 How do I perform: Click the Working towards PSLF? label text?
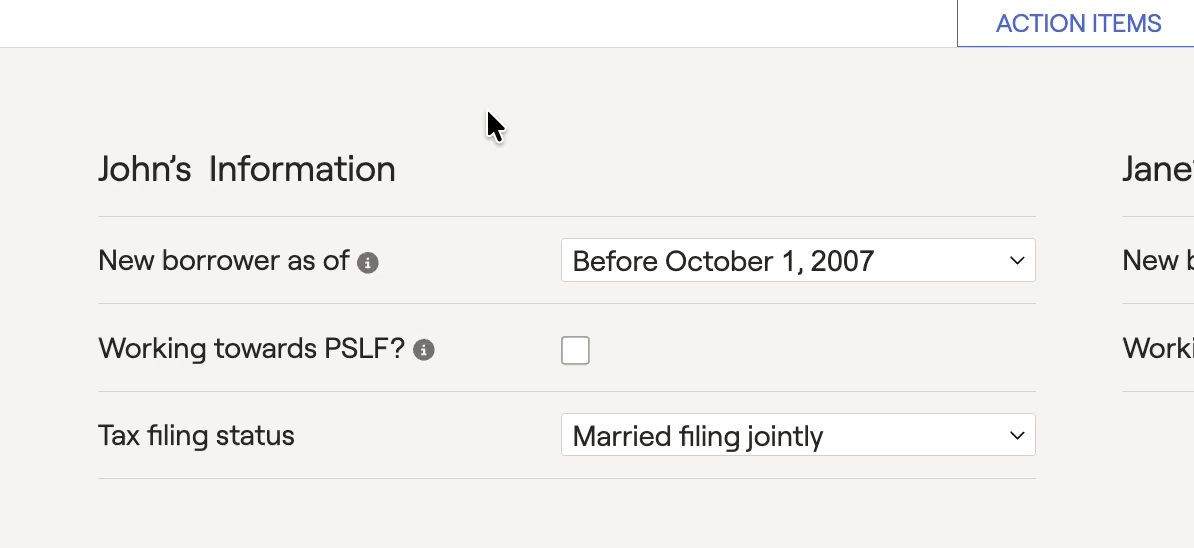tap(251, 349)
